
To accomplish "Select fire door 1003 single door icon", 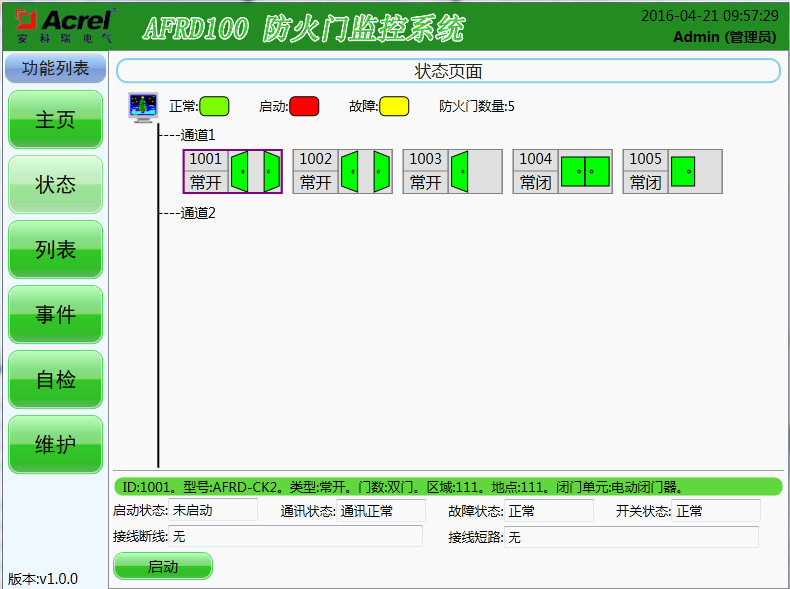I will [x=460, y=171].
